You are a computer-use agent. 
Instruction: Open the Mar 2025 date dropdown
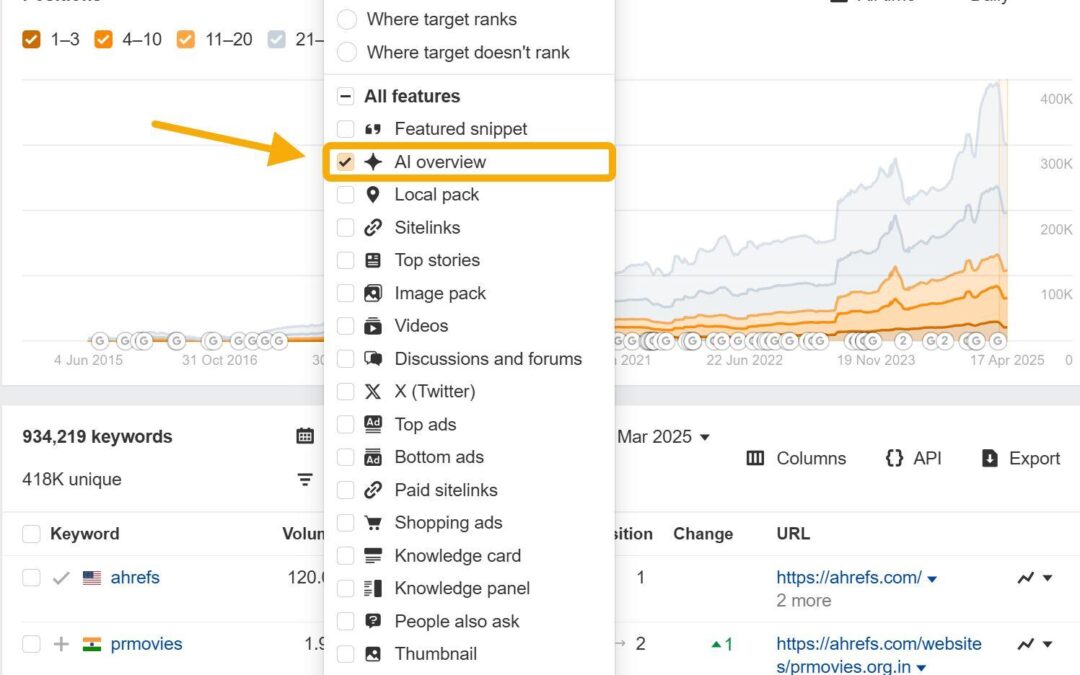pyautogui.click(x=663, y=437)
